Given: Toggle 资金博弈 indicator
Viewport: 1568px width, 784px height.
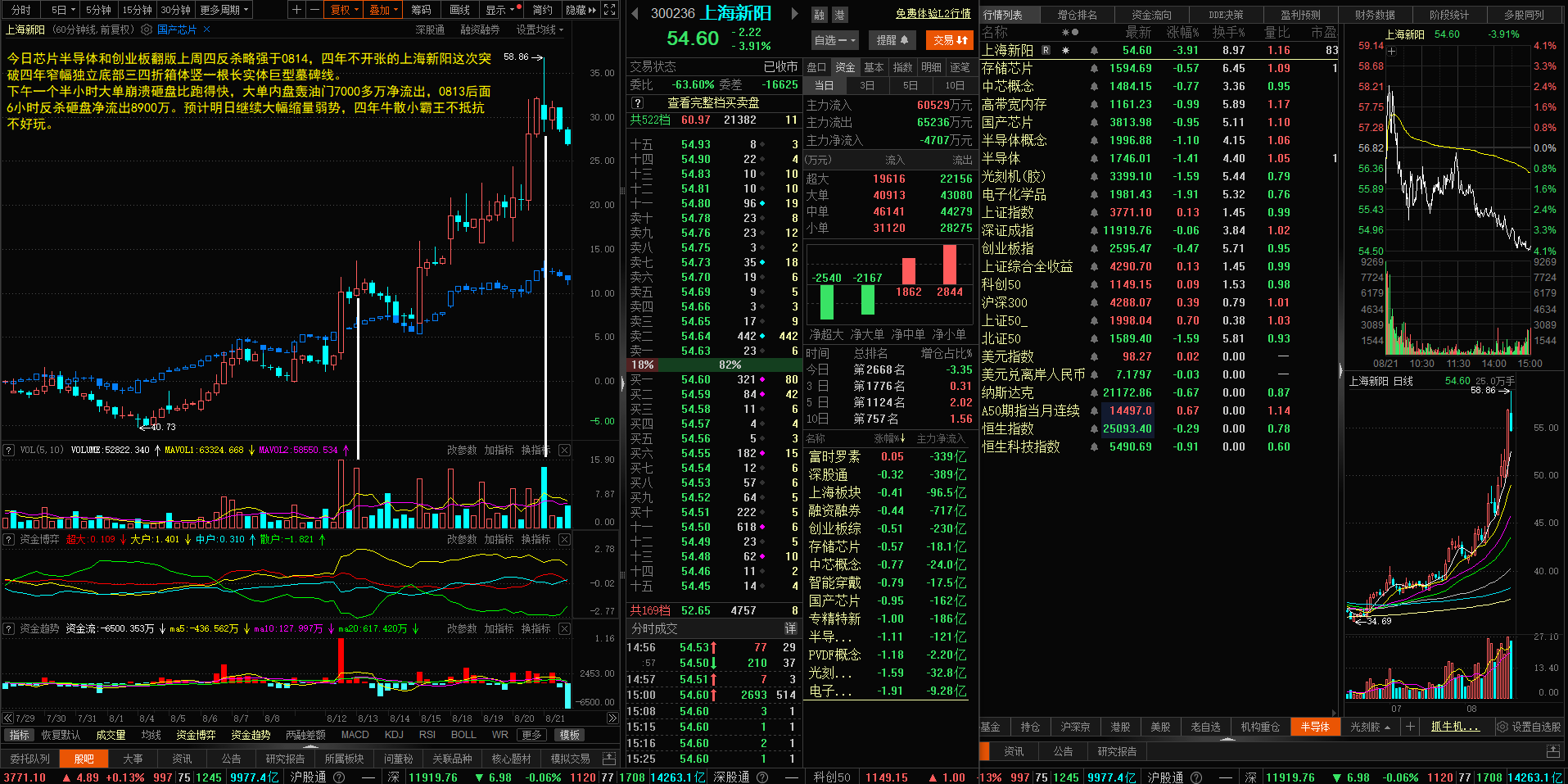Looking at the screenshot, I should (196, 735).
